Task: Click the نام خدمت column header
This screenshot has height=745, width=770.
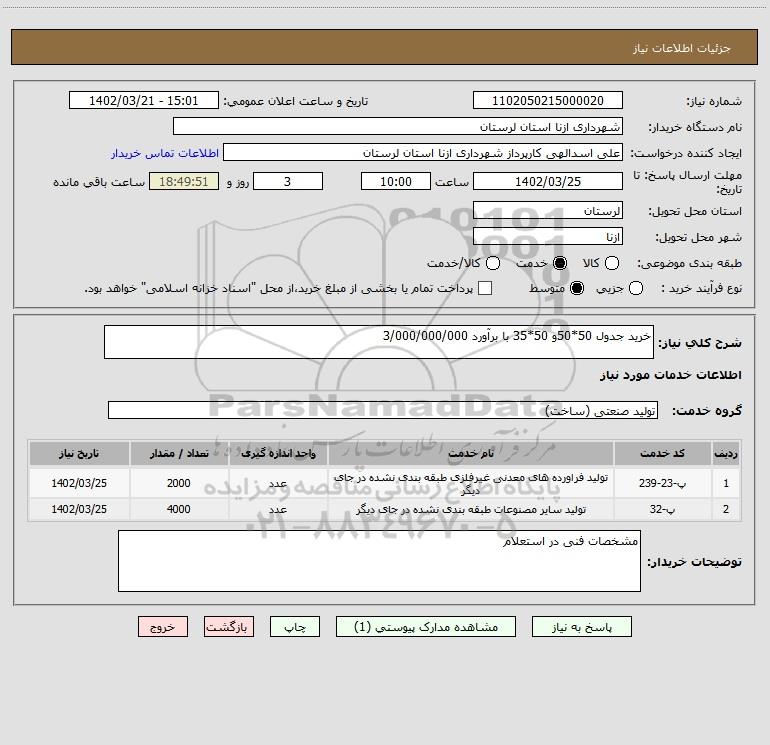Action: 470,453
